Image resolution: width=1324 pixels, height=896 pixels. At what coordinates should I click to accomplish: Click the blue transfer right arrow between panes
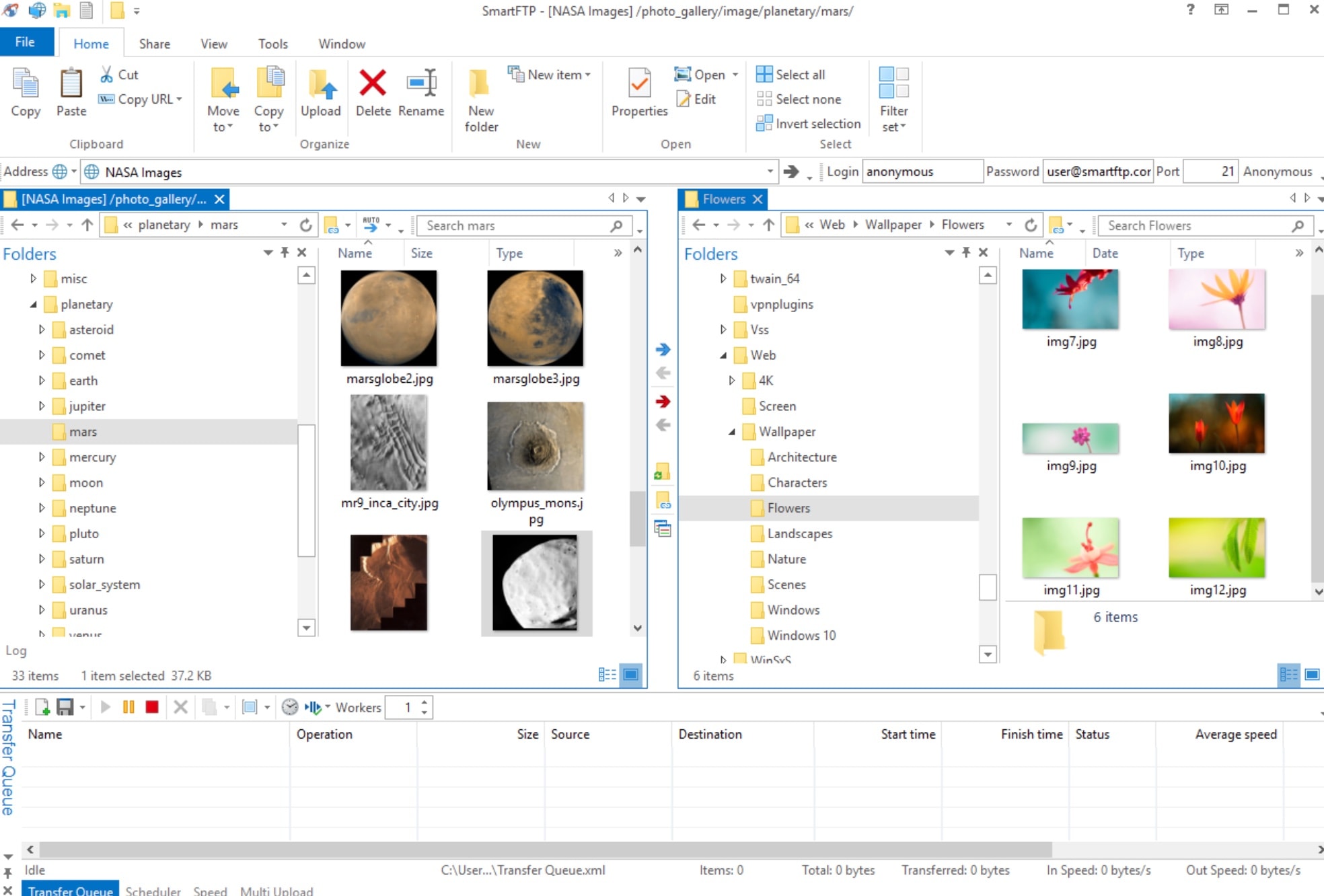[x=663, y=349]
